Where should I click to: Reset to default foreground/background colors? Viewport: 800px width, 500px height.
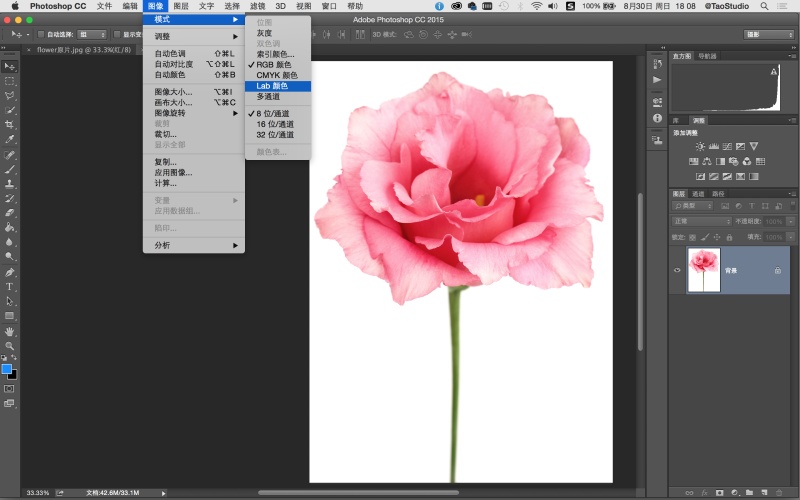(4, 358)
